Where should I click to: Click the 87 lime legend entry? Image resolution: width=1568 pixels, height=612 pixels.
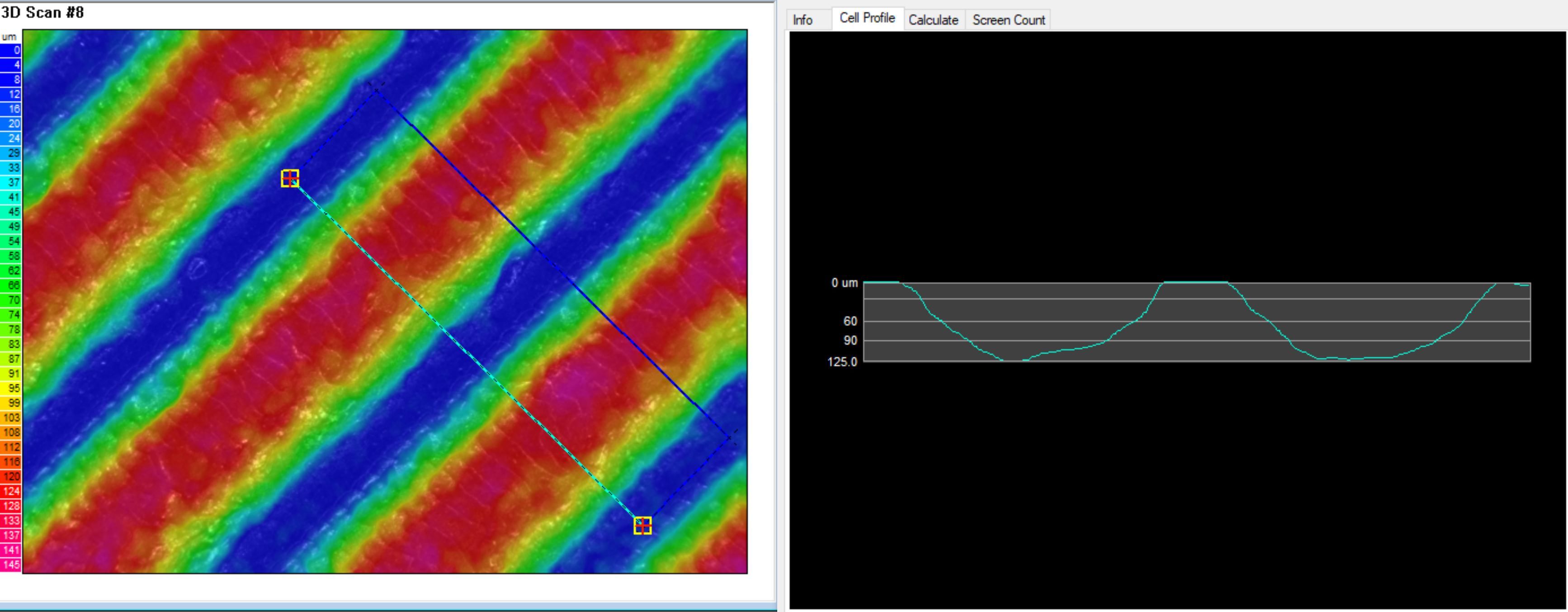coord(11,359)
